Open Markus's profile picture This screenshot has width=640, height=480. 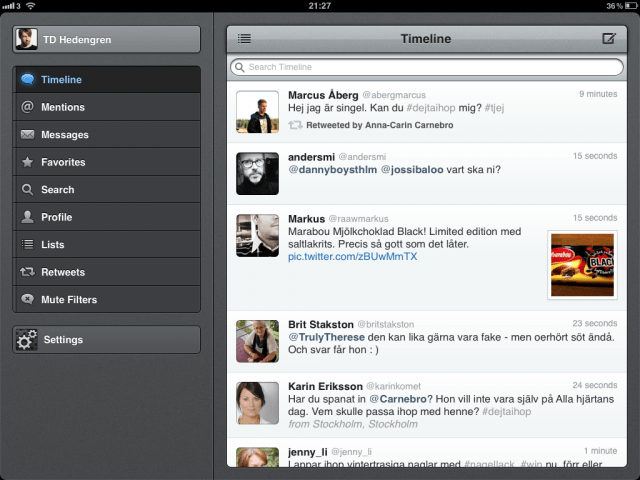[257, 236]
